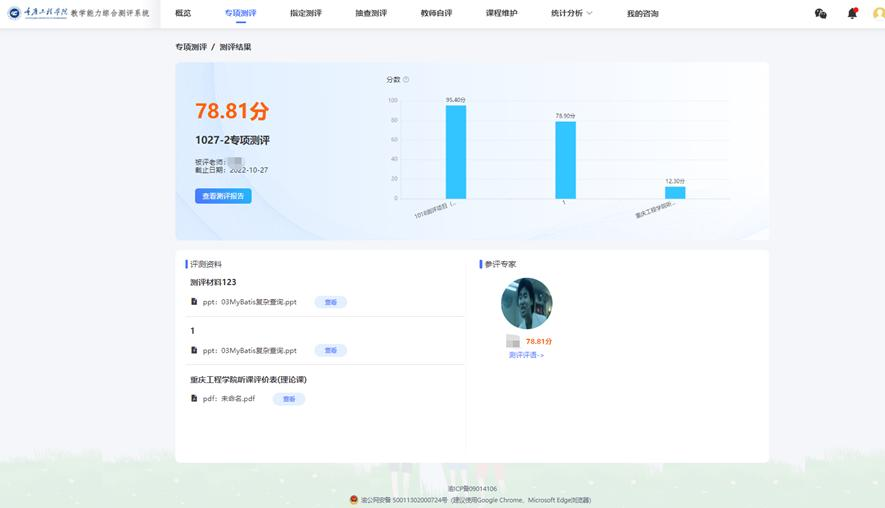Click file name pdf: 未命名.pdf

click(229, 398)
